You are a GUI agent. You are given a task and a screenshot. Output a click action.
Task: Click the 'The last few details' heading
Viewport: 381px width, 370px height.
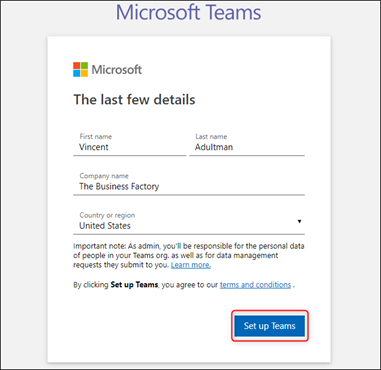click(x=134, y=100)
